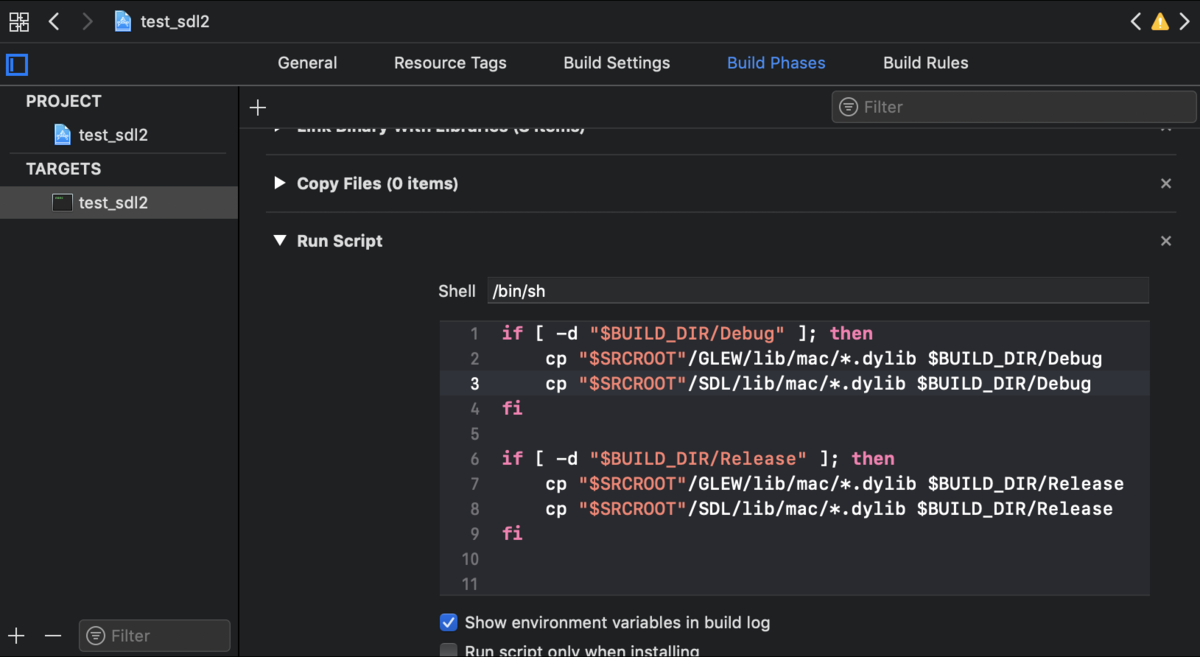Click script line 8 copying SDL to Release
This screenshot has width=1200, height=657.
829,508
